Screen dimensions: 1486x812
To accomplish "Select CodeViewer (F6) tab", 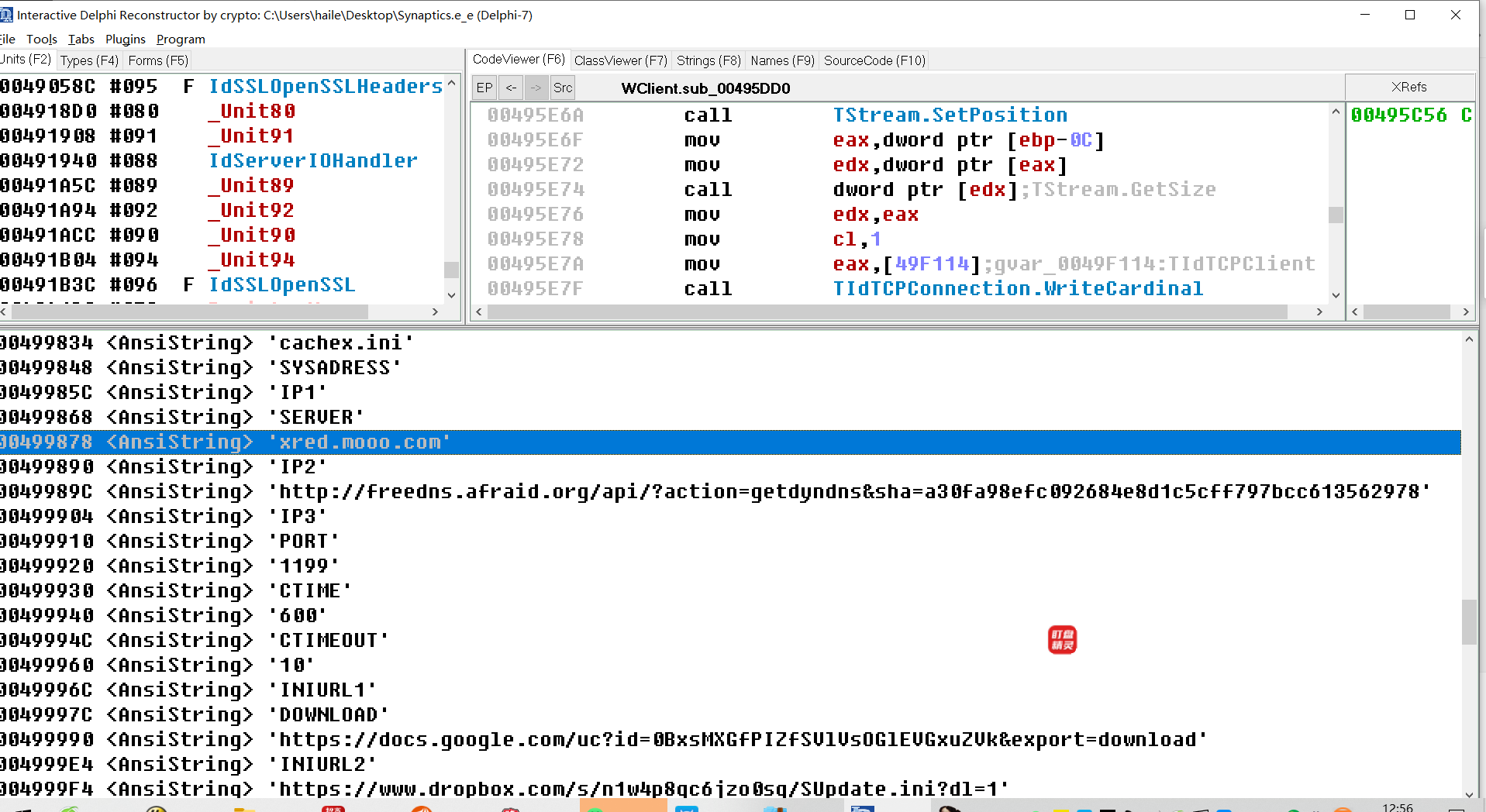I will pyautogui.click(x=519, y=59).
